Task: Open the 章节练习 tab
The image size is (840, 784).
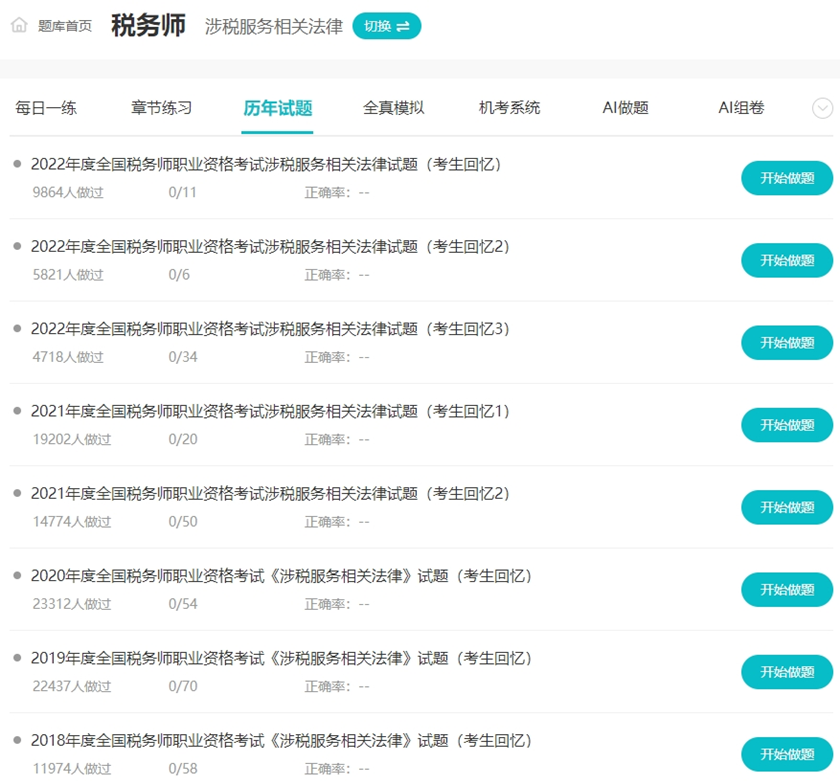Action: (x=160, y=106)
